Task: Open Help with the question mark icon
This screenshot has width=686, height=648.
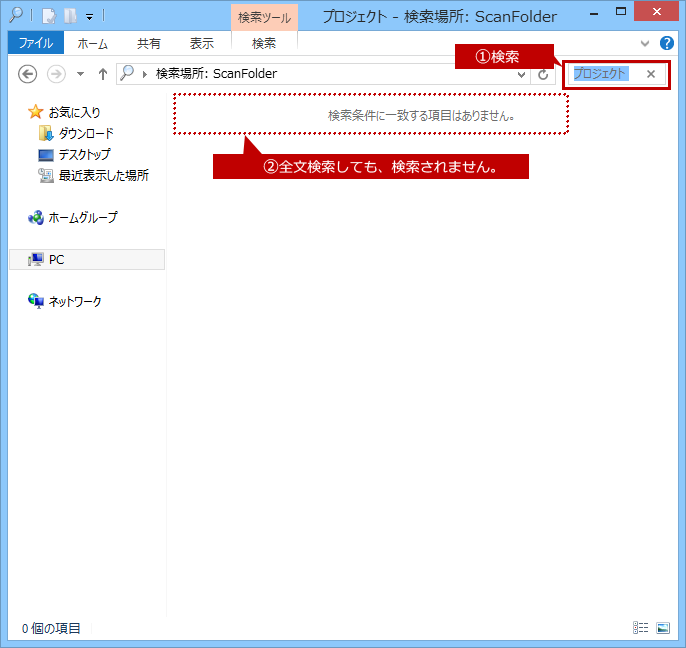Action: tap(667, 43)
